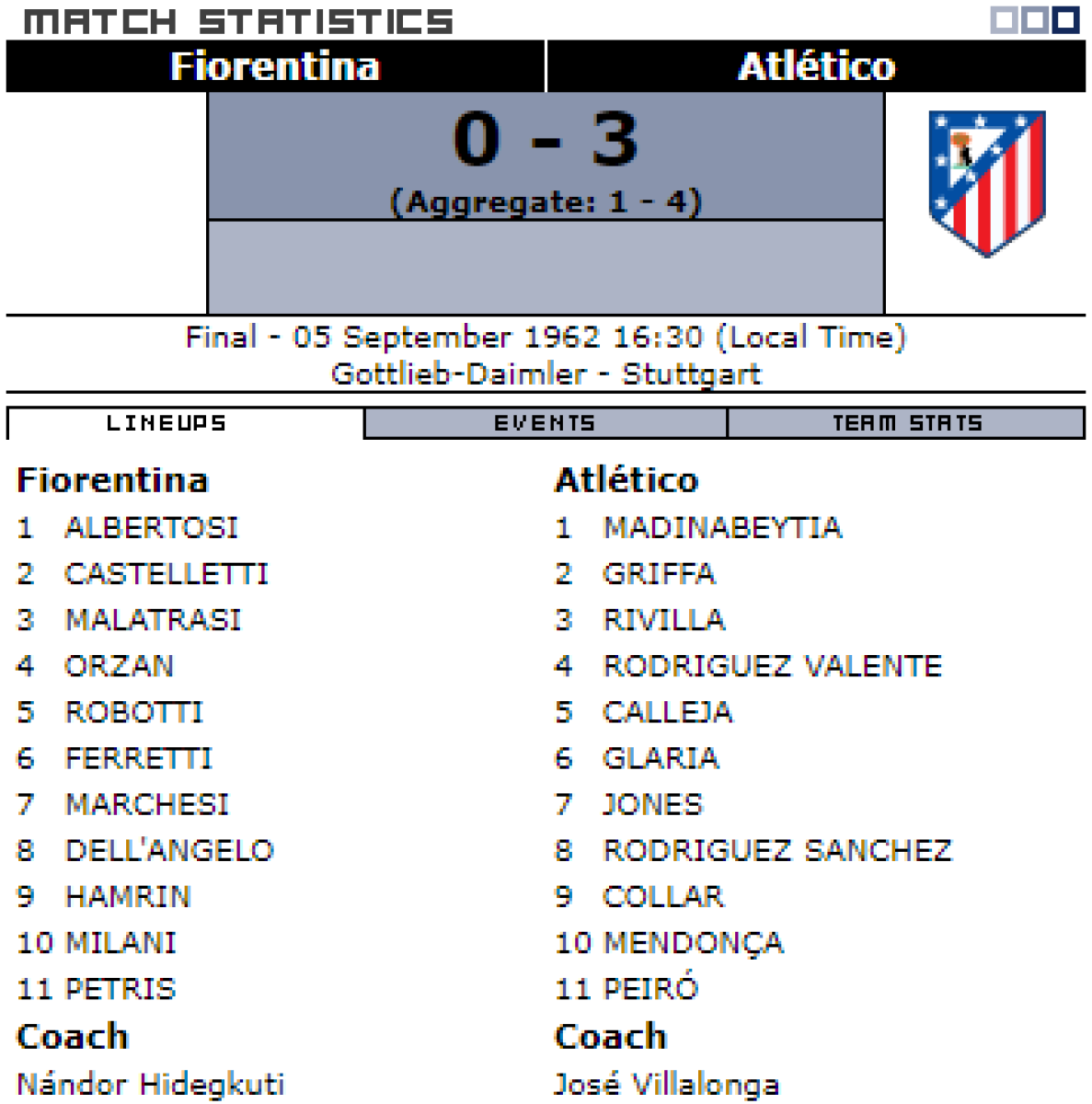Click the dark navy square icon

[1065, 19]
